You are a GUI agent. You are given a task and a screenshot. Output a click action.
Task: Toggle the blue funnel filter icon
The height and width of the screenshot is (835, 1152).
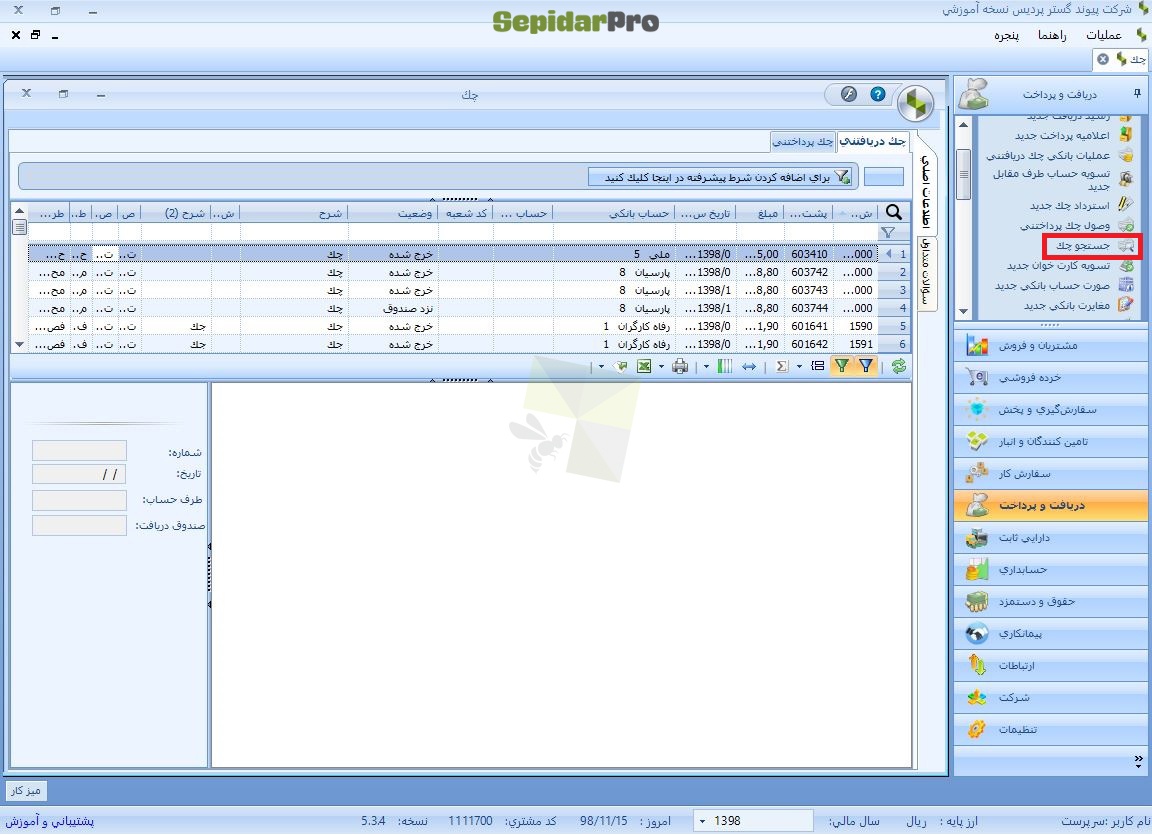(x=866, y=366)
